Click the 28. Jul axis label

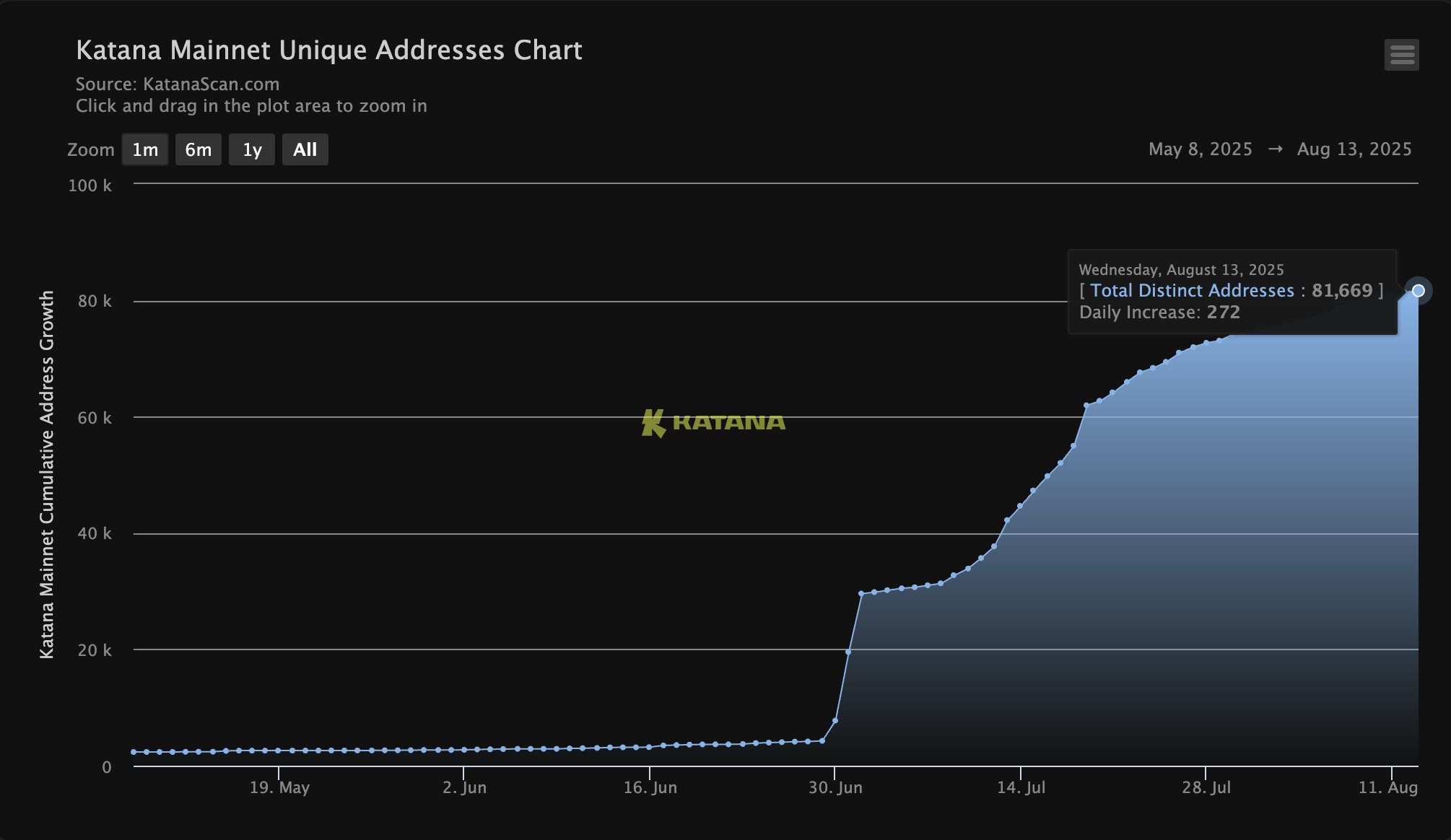pyautogui.click(x=1206, y=787)
